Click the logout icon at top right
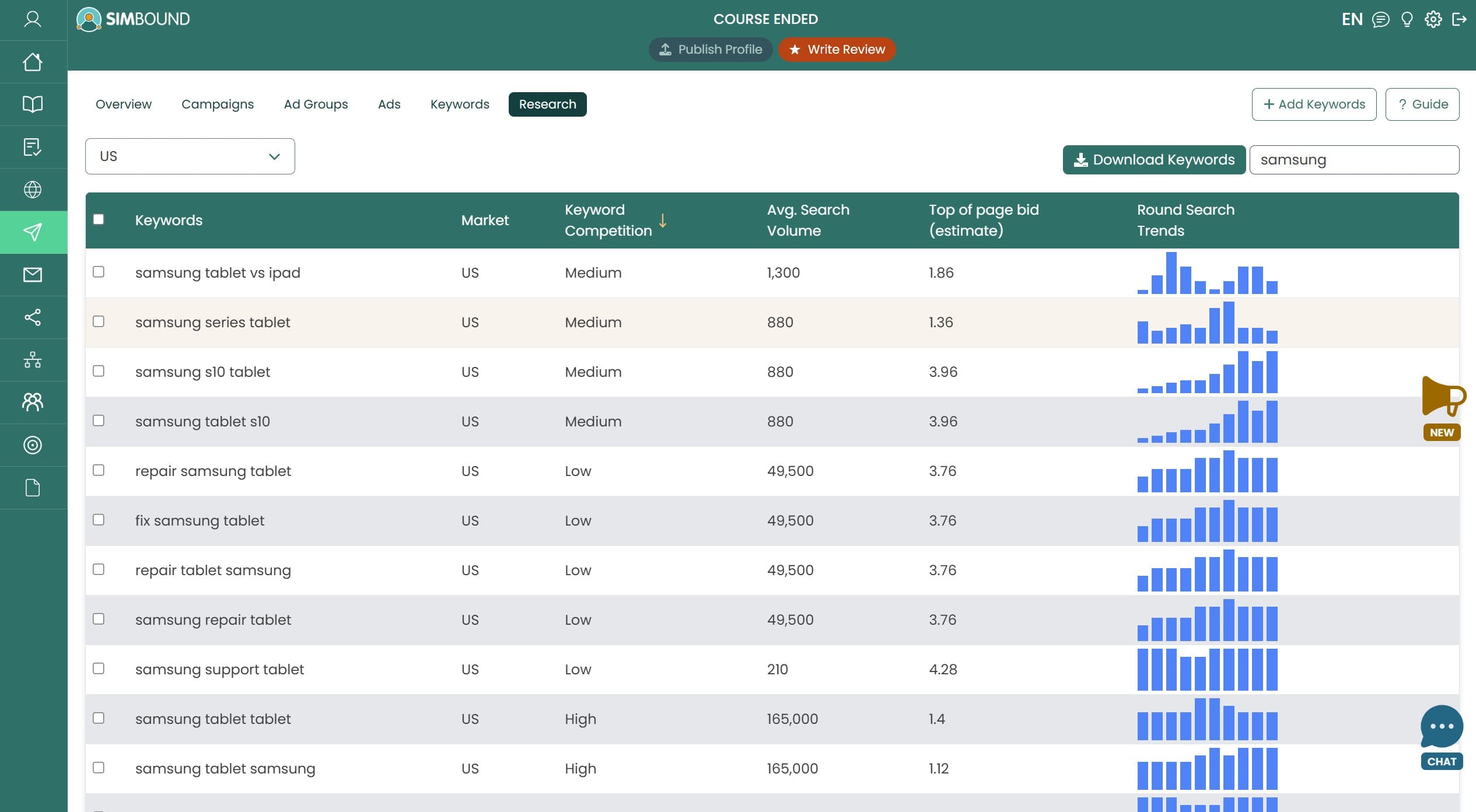The image size is (1476, 812). point(1459,19)
